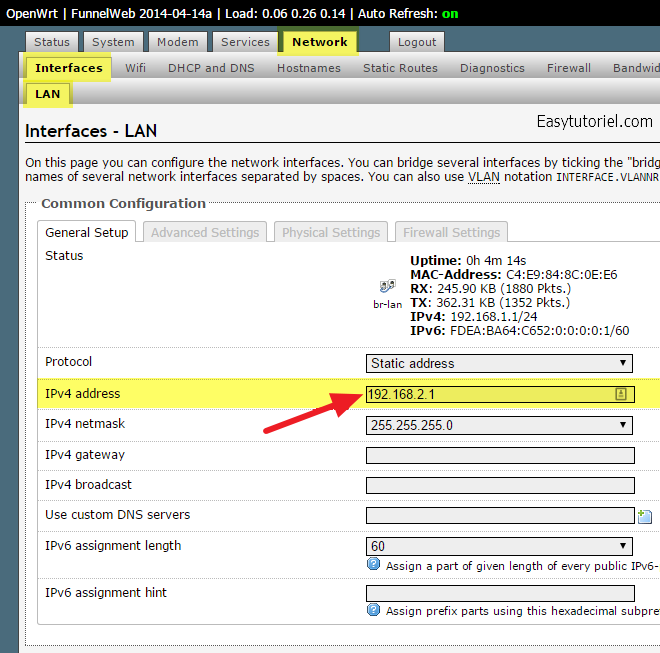The image size is (660, 653).
Task: Click the IPv4 address input field
Action: point(500,394)
